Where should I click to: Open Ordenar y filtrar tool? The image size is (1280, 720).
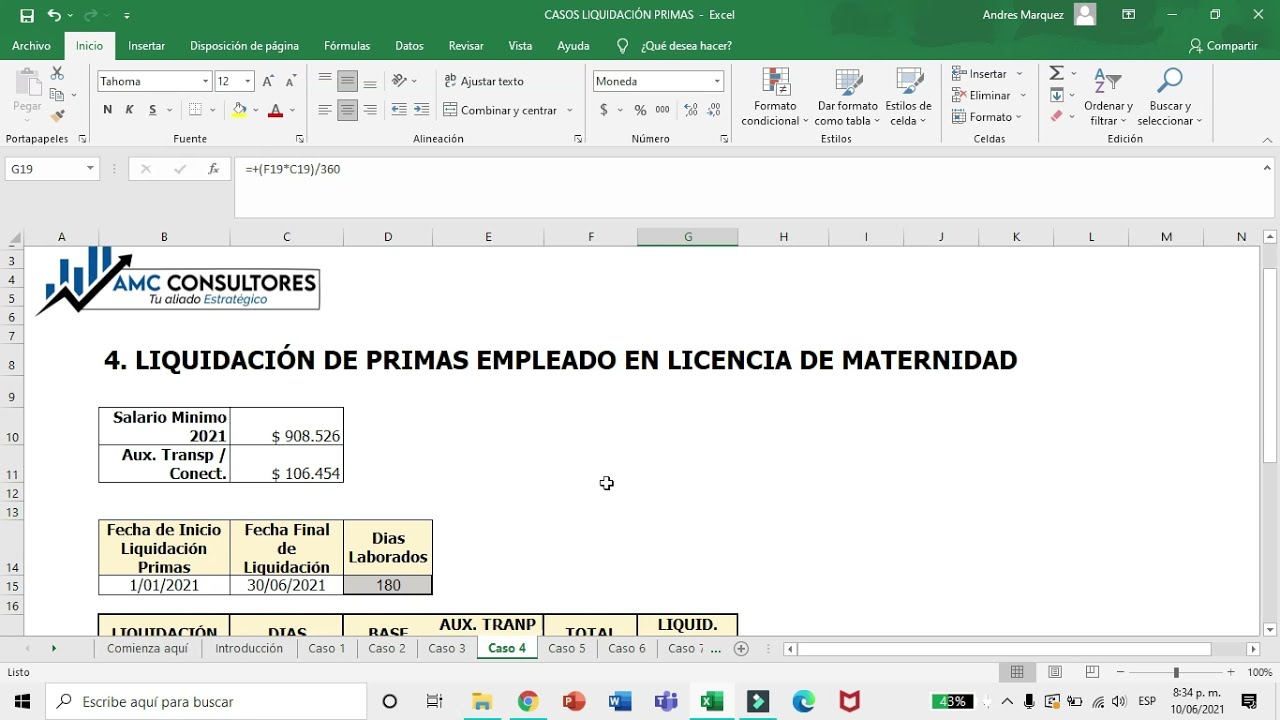[1108, 98]
